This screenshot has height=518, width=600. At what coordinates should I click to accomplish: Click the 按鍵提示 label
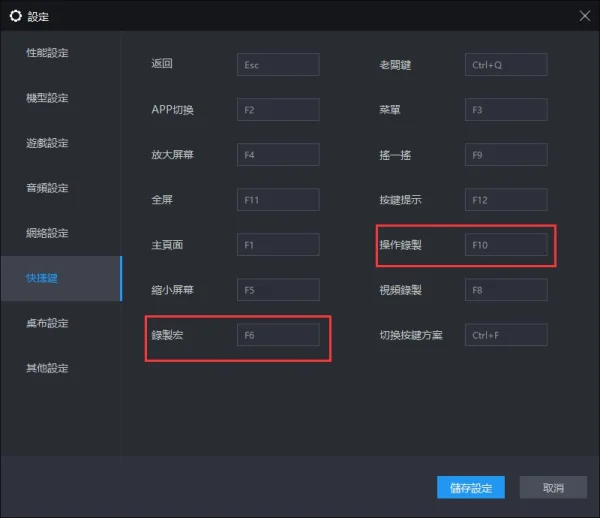tap(400, 200)
